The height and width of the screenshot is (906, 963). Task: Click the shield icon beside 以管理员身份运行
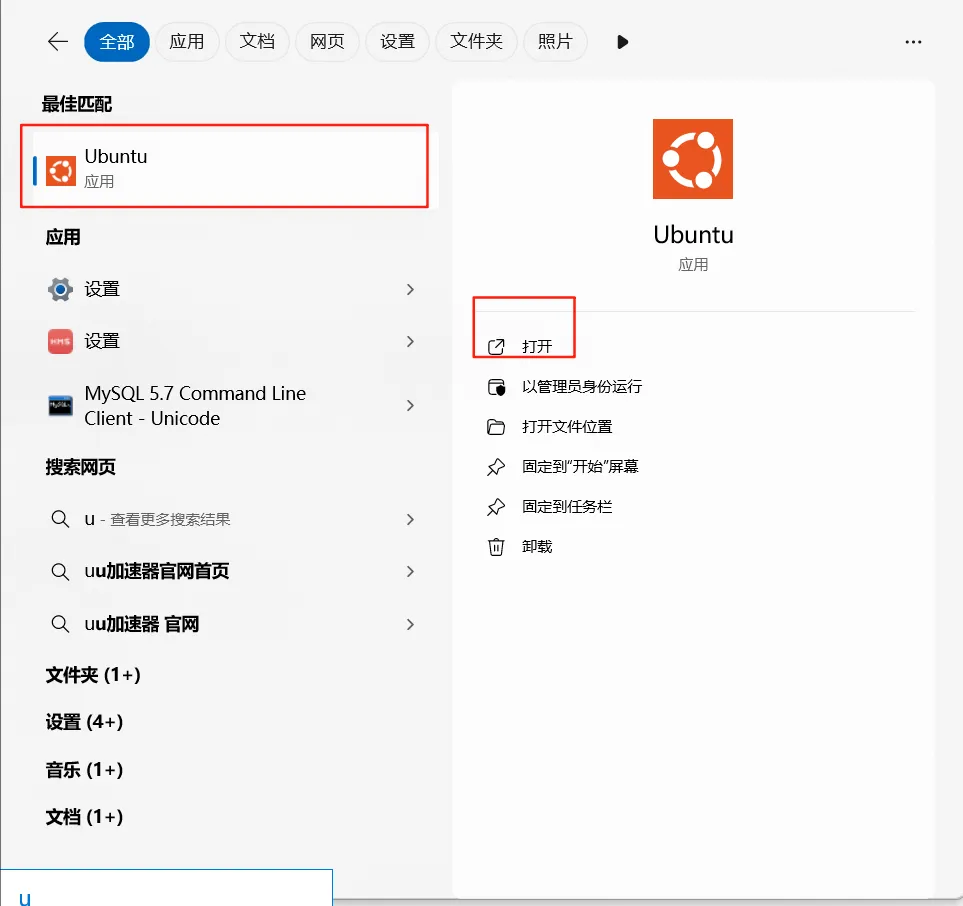click(496, 386)
